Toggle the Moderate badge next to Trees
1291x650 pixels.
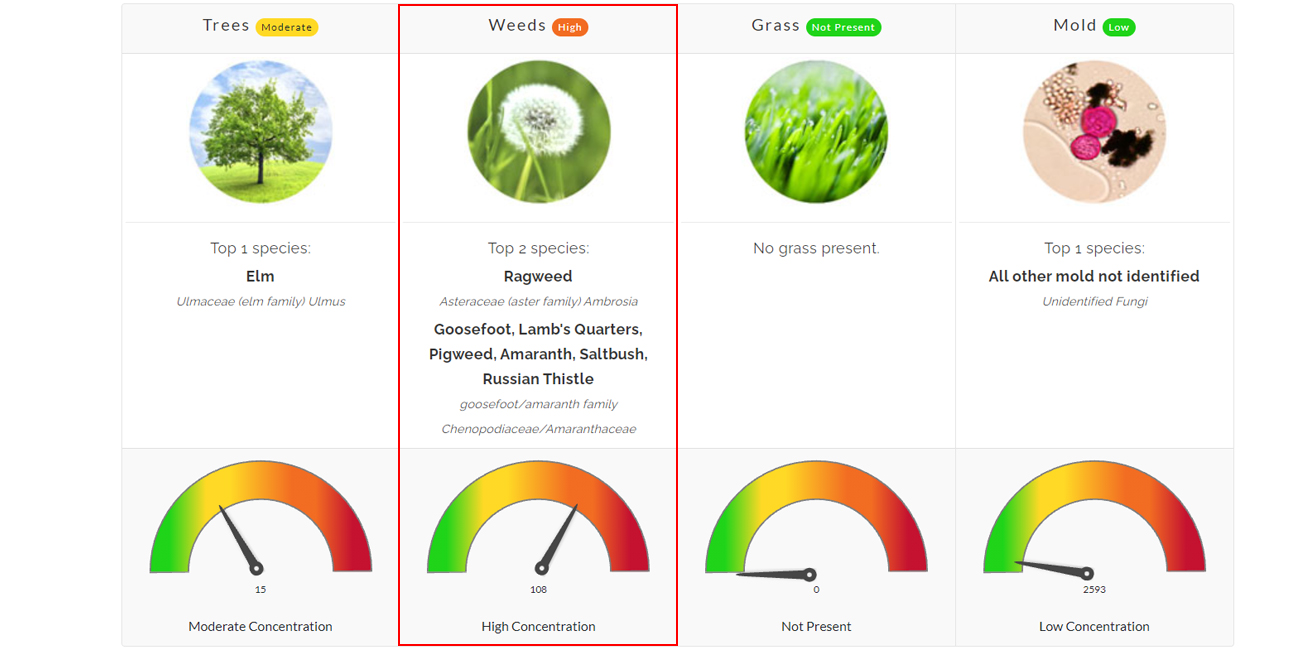[x=287, y=27]
